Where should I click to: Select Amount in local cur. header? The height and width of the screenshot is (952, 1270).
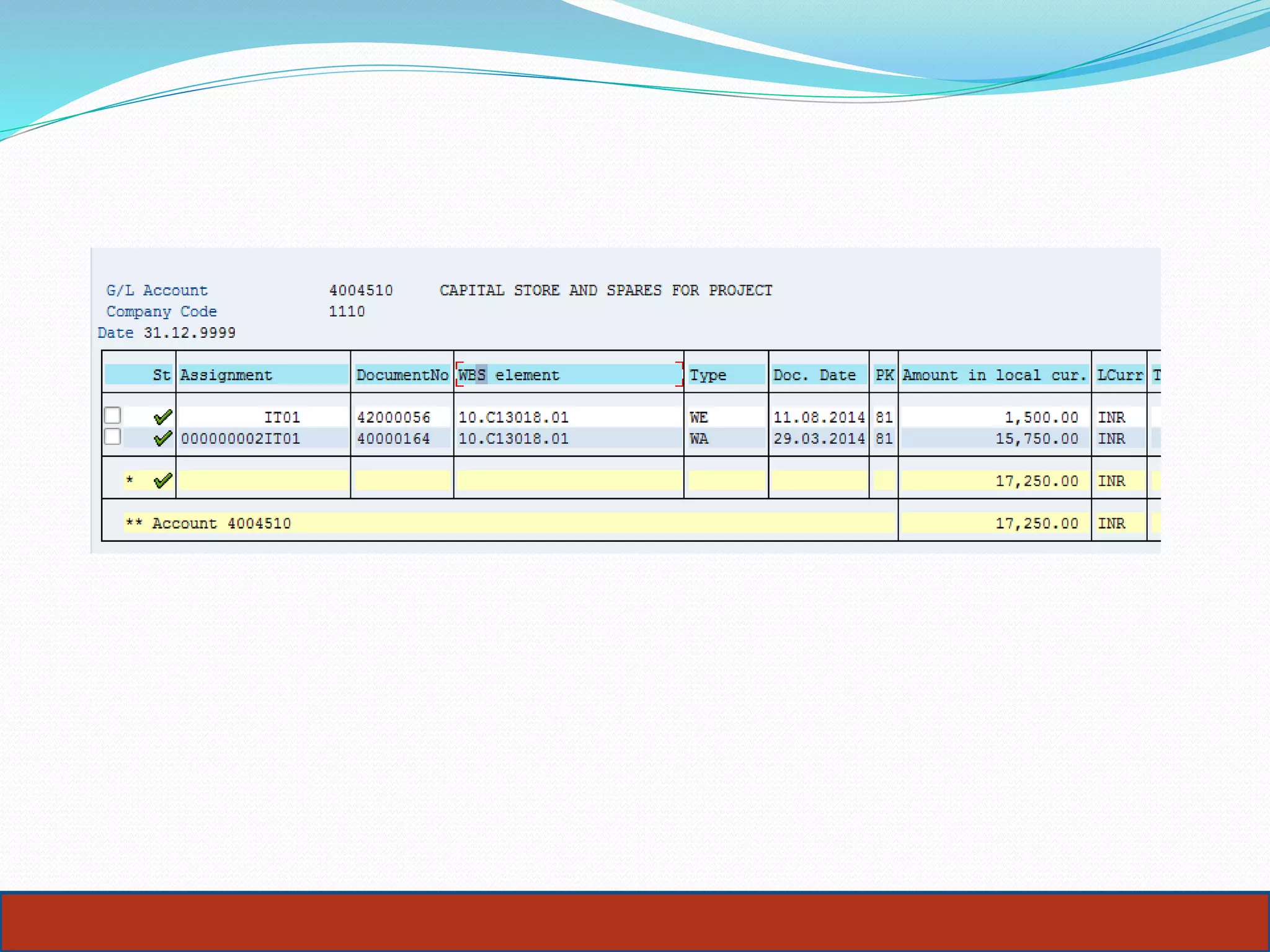click(994, 375)
